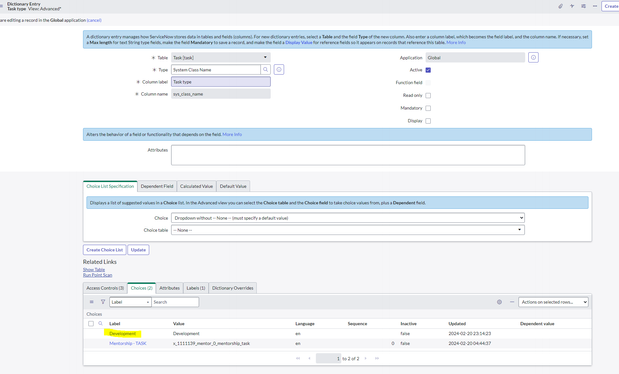Click the value x_1111139_mentor_0_mentorship_task cell
619x374 pixels.
coord(211,343)
